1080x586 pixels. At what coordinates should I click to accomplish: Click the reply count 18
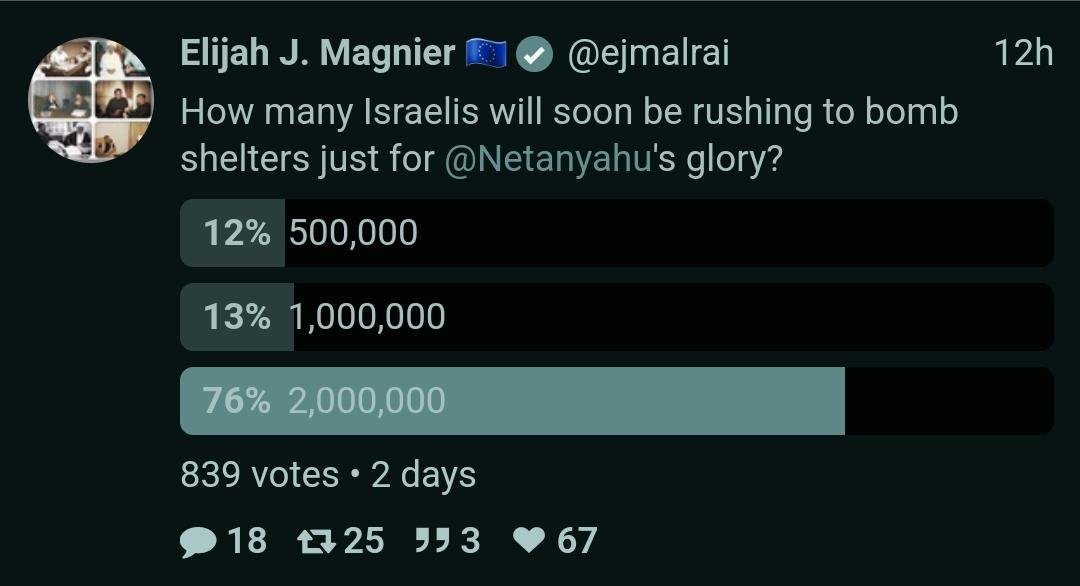click(x=247, y=541)
